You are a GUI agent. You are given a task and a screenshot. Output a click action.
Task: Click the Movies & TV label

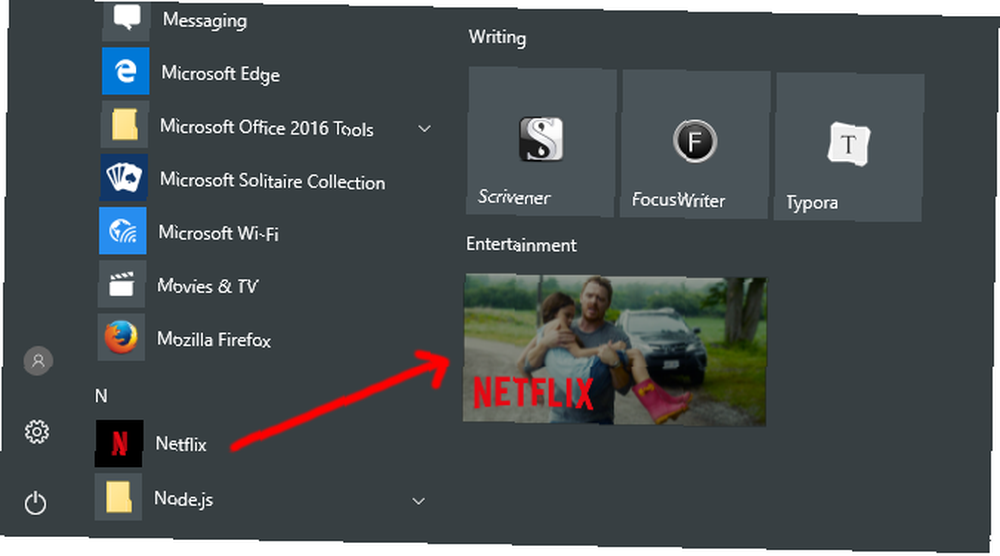[208, 286]
